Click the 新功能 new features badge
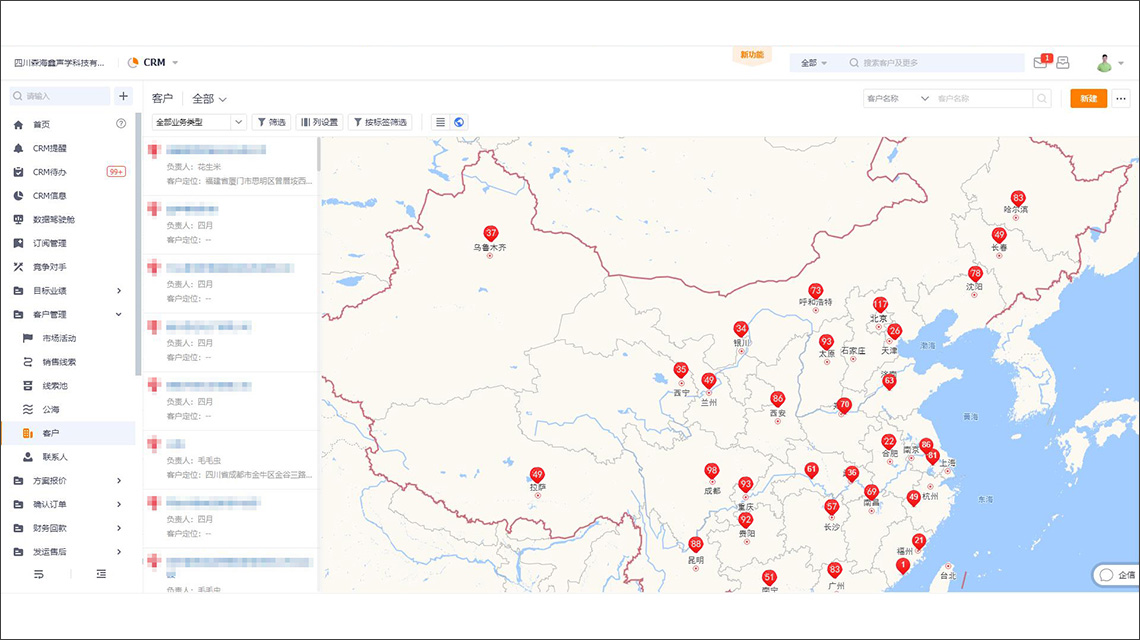 coord(752,56)
